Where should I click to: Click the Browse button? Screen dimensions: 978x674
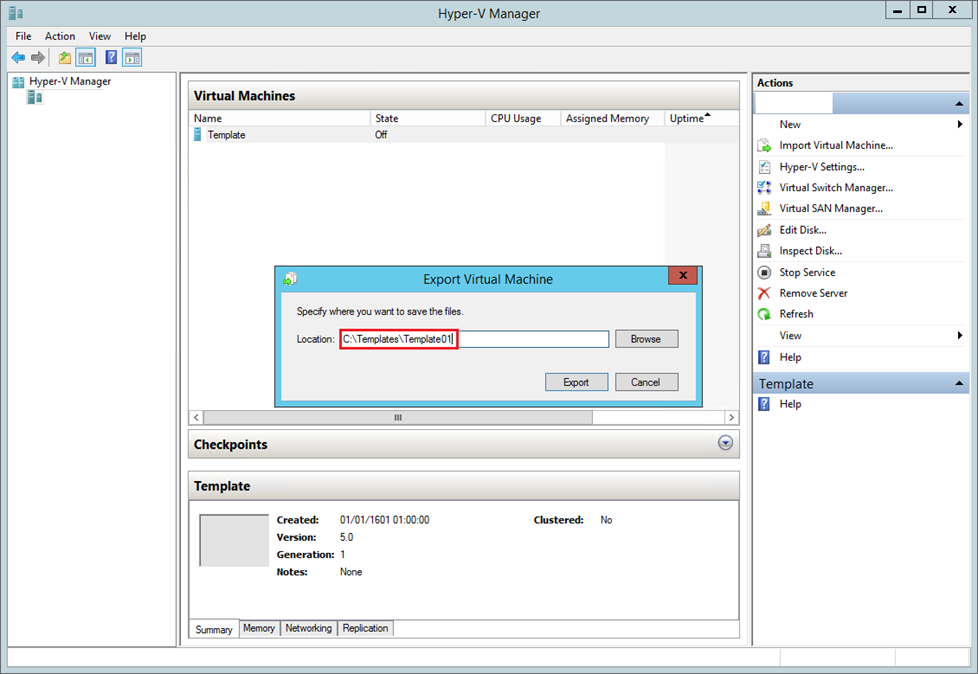pos(646,339)
